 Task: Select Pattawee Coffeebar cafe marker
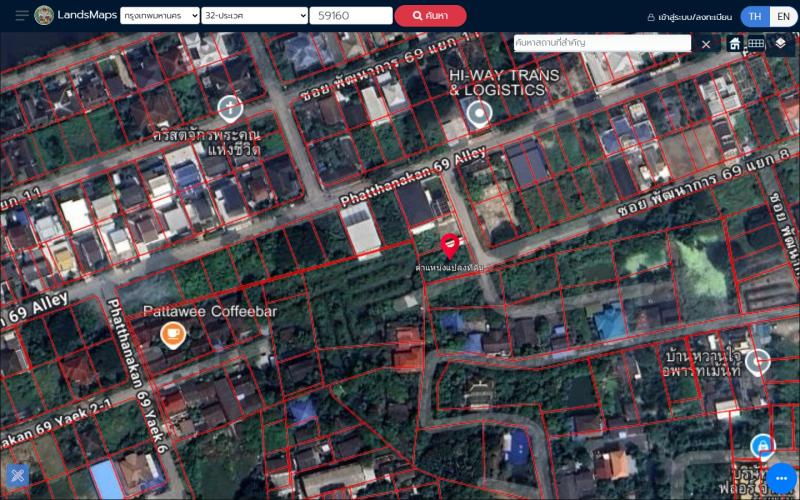coord(173,335)
